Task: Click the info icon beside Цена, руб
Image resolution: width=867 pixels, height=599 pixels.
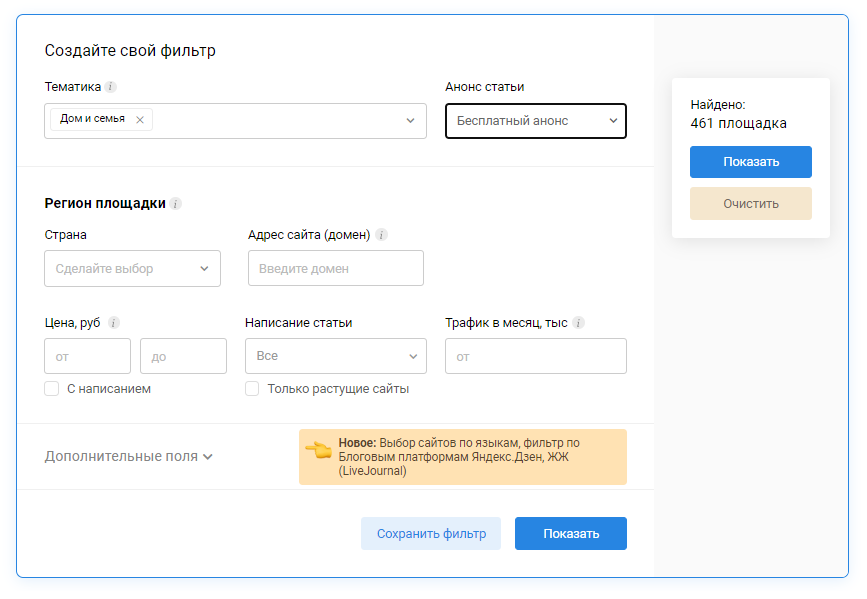Action: click(114, 323)
